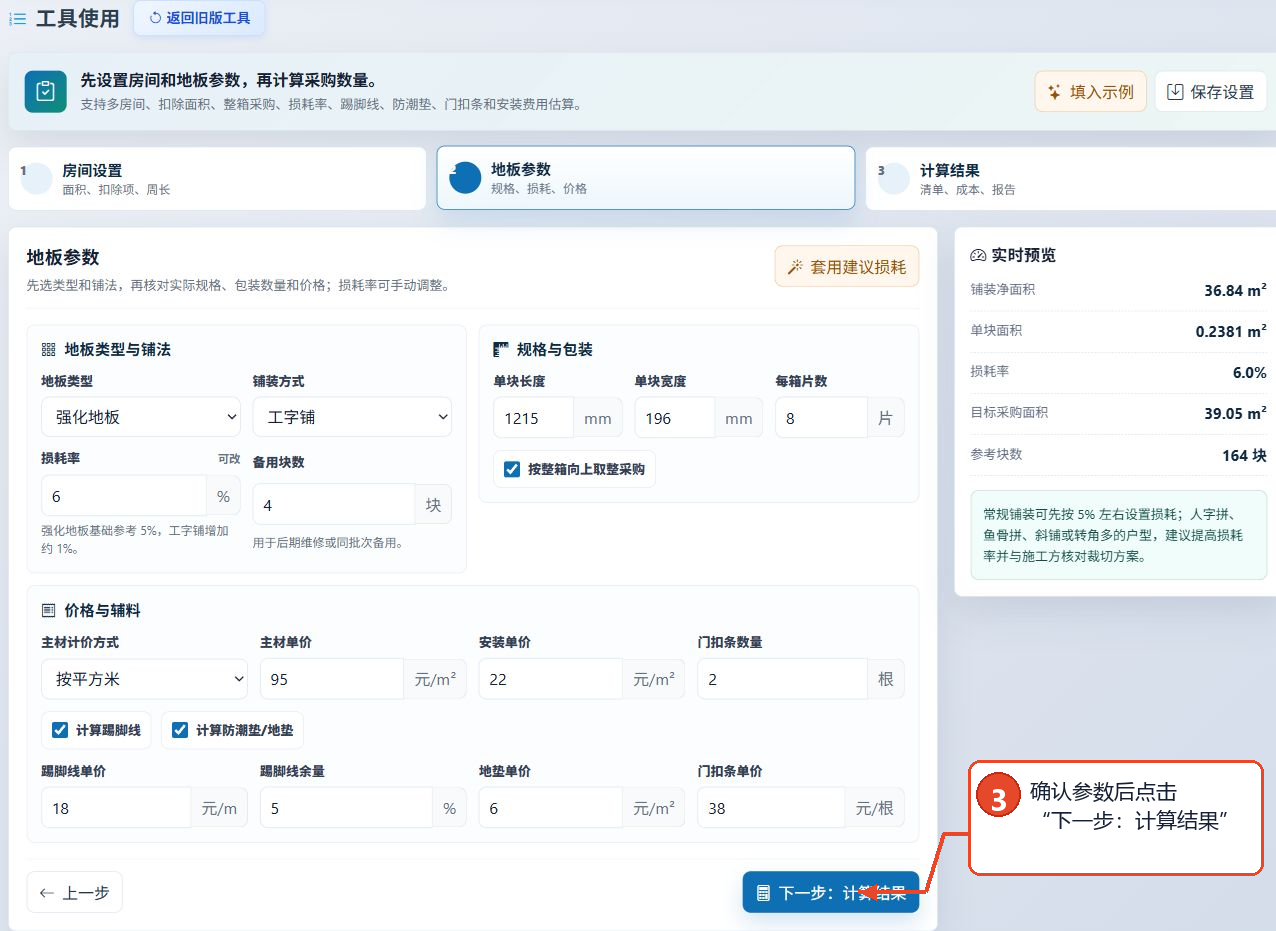Click the 工具使用 page title
This screenshot has height=931, width=1276.
click(x=77, y=18)
